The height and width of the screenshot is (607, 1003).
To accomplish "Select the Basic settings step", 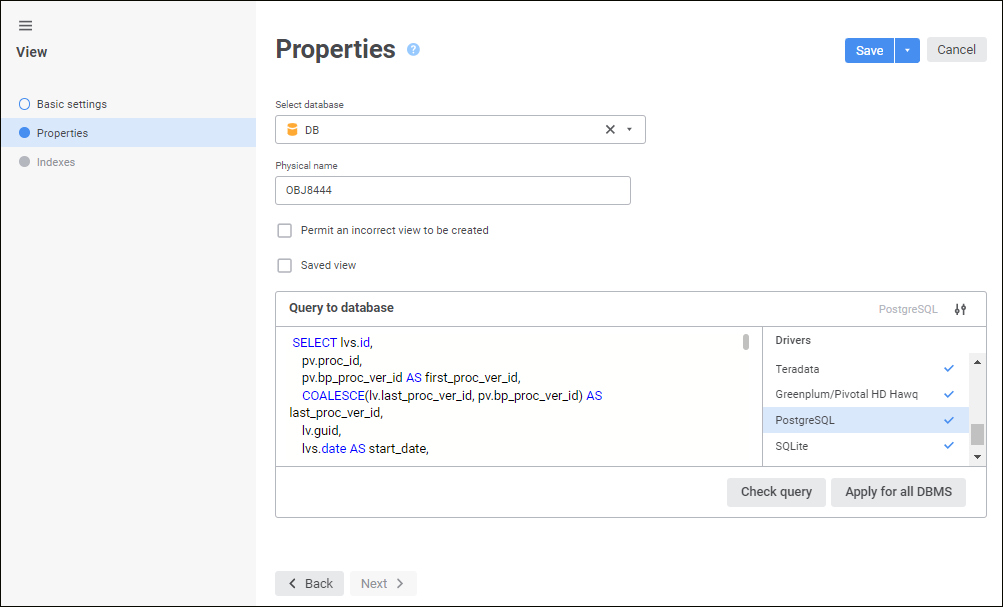I will [71, 104].
